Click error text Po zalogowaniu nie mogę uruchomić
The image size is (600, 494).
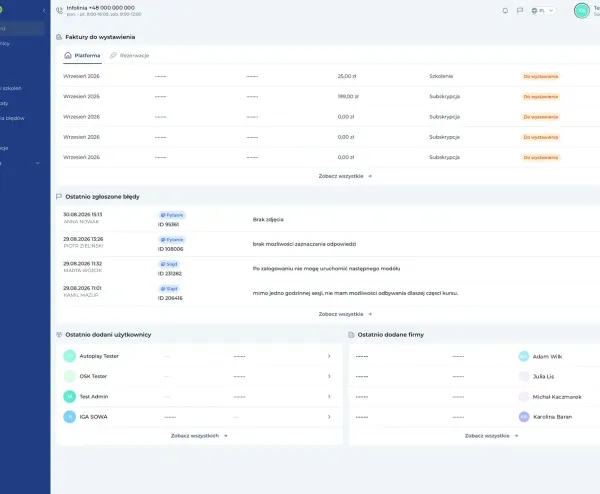[x=326, y=269]
